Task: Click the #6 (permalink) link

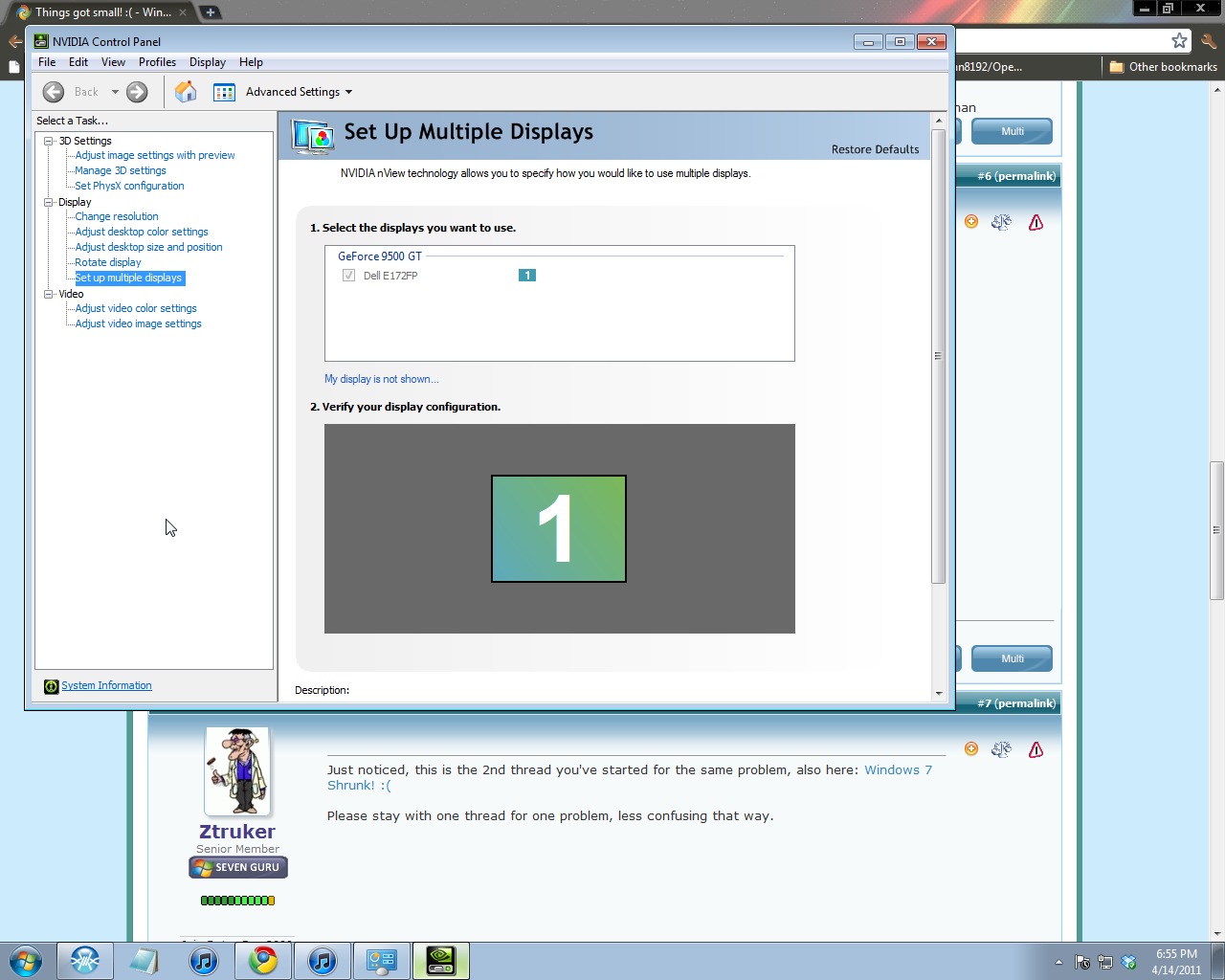Action: [x=1016, y=176]
